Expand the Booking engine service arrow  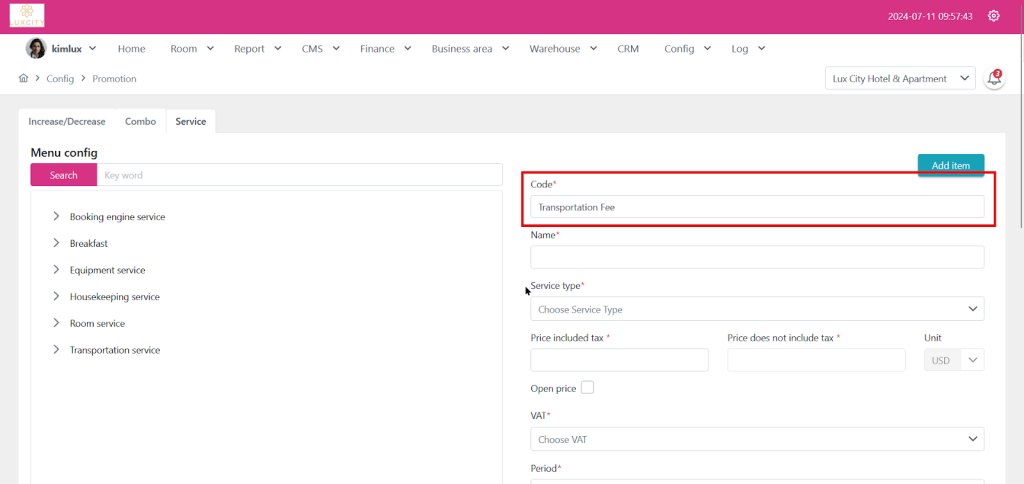click(x=56, y=216)
